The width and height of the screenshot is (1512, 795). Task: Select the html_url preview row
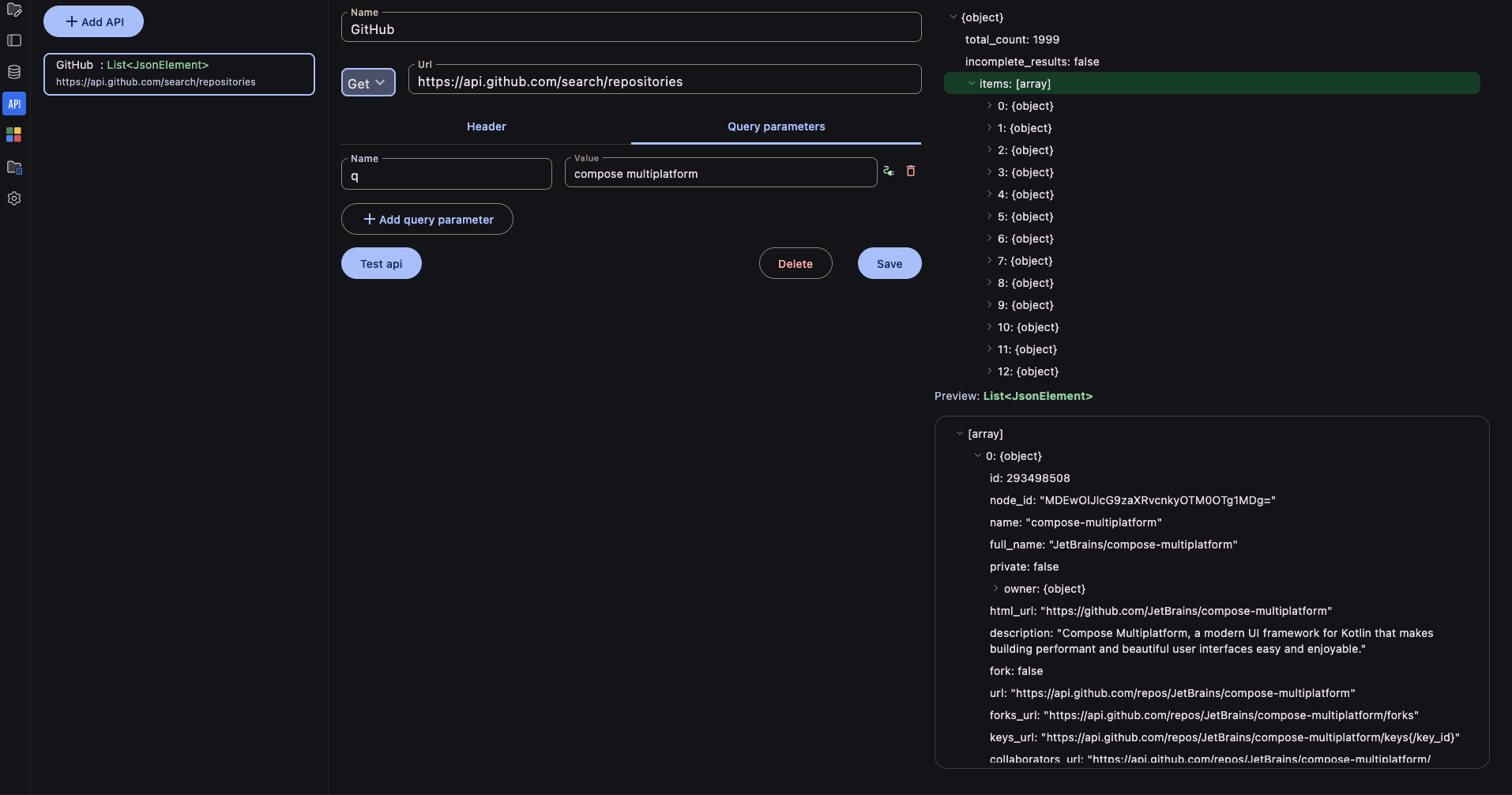click(x=1160, y=611)
